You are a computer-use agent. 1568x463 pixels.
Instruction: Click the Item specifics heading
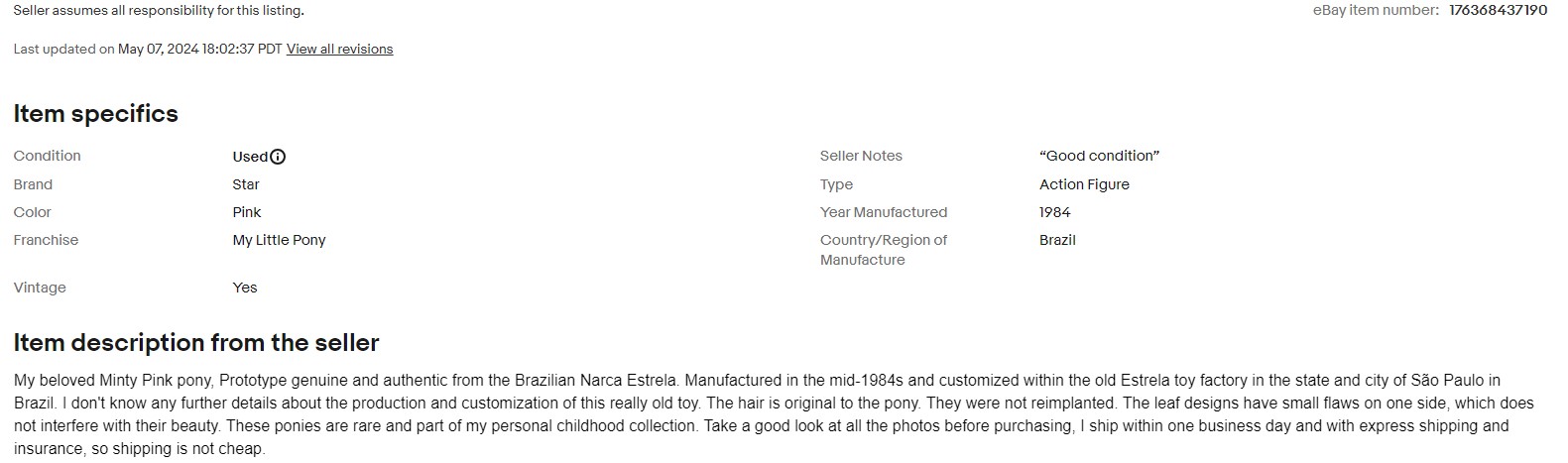coord(96,114)
